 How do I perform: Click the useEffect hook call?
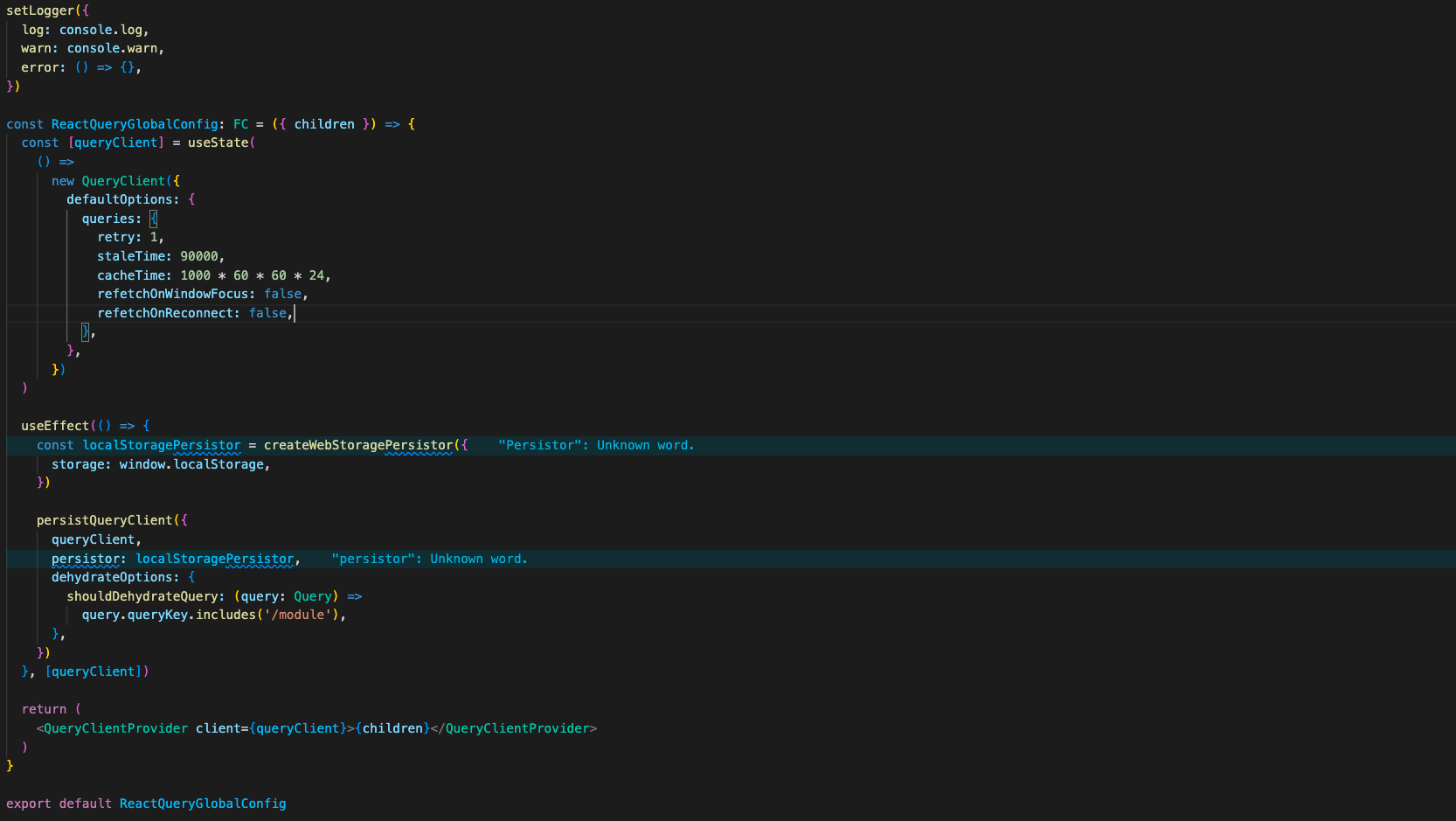click(x=55, y=426)
